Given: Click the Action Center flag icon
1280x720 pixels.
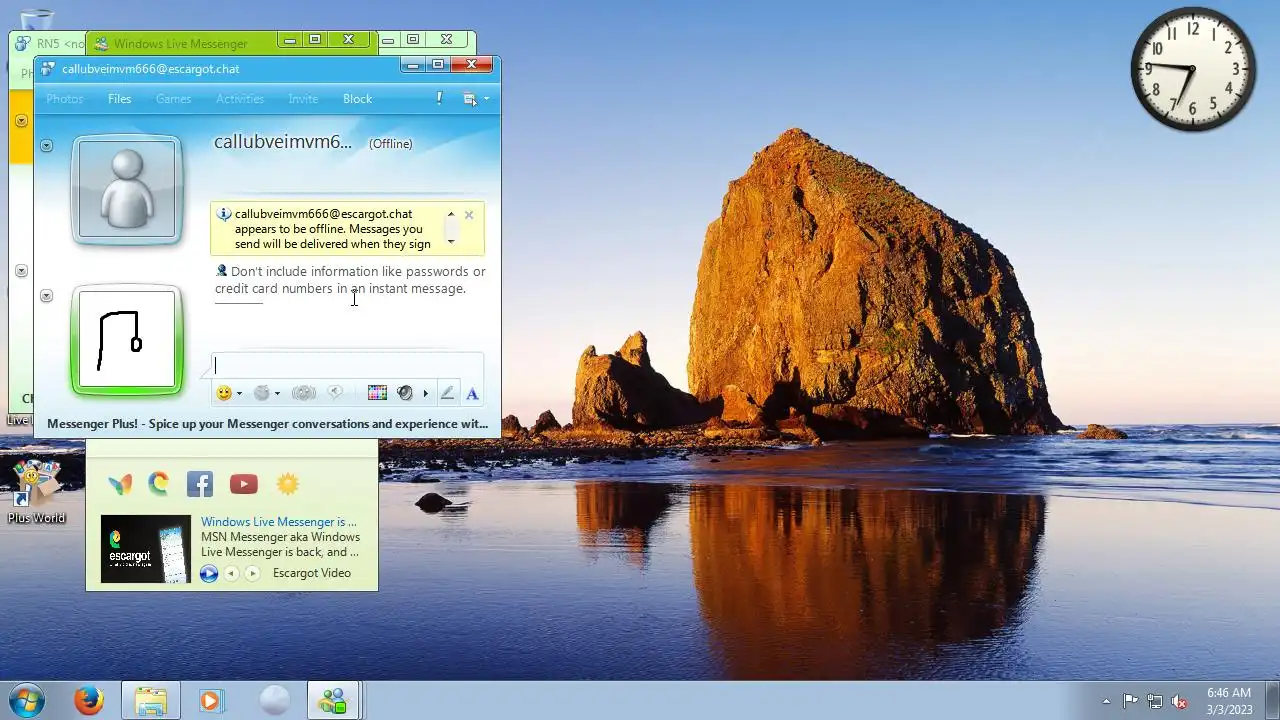Looking at the screenshot, I should 1131,701.
